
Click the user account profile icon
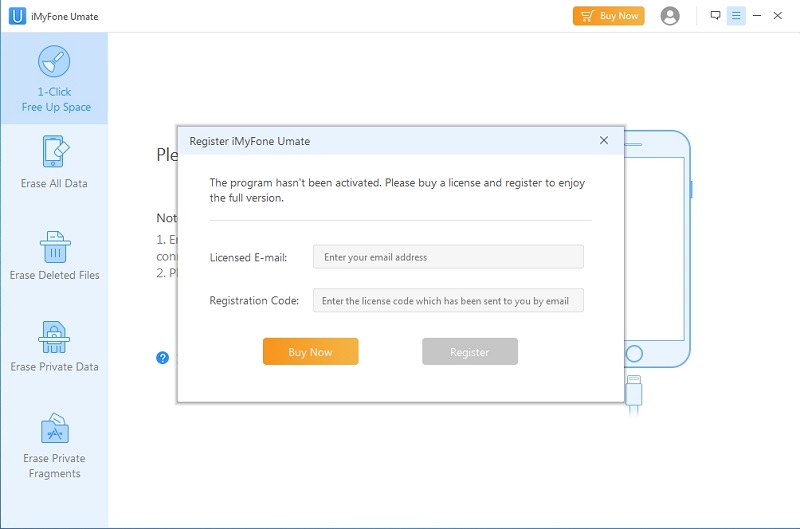coord(670,16)
